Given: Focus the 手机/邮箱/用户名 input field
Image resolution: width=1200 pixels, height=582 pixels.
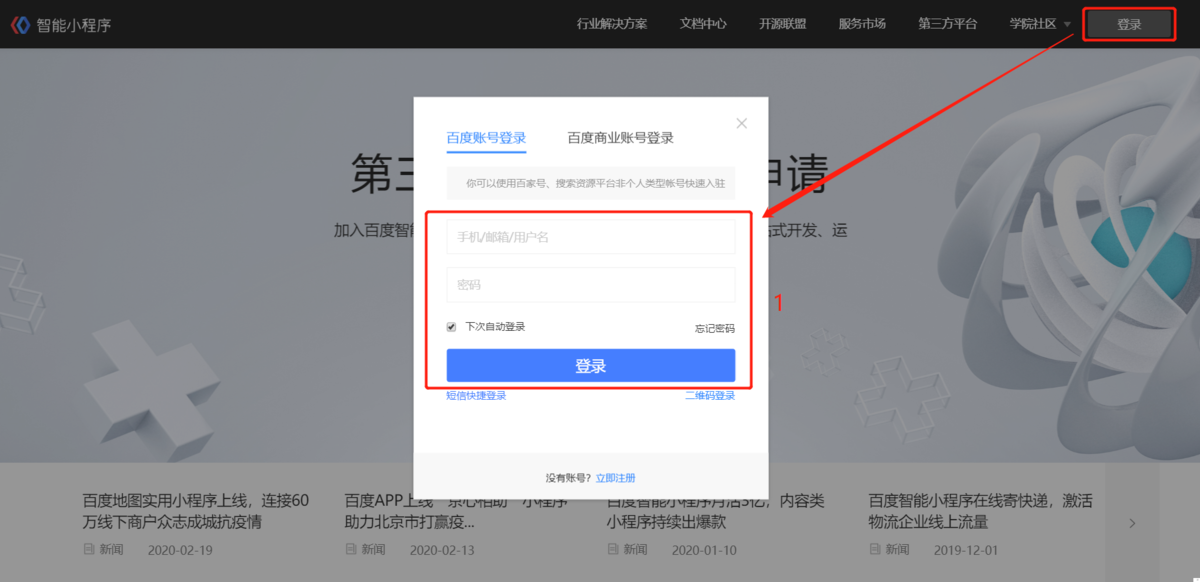Looking at the screenshot, I should (591, 237).
